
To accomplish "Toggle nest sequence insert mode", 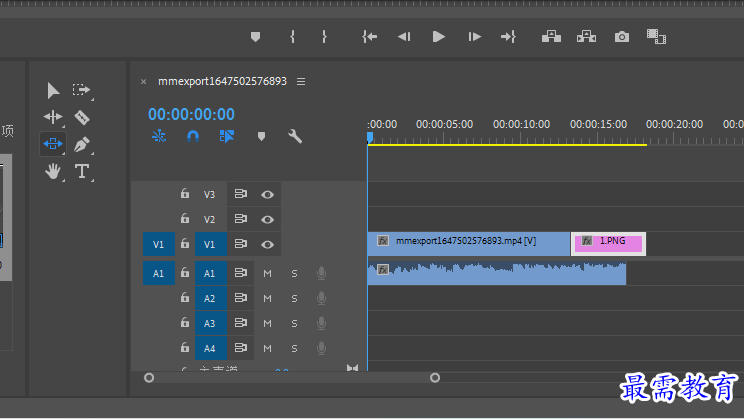I will click(159, 137).
